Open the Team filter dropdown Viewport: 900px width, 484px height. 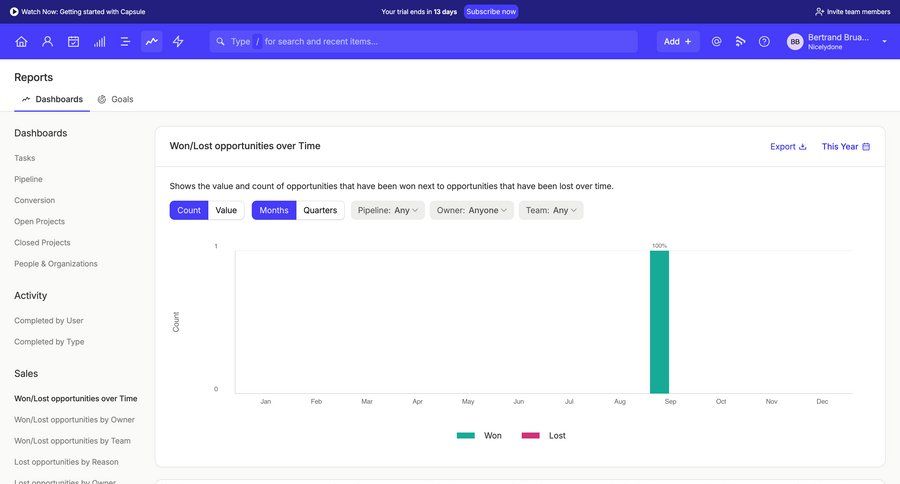[551, 210]
